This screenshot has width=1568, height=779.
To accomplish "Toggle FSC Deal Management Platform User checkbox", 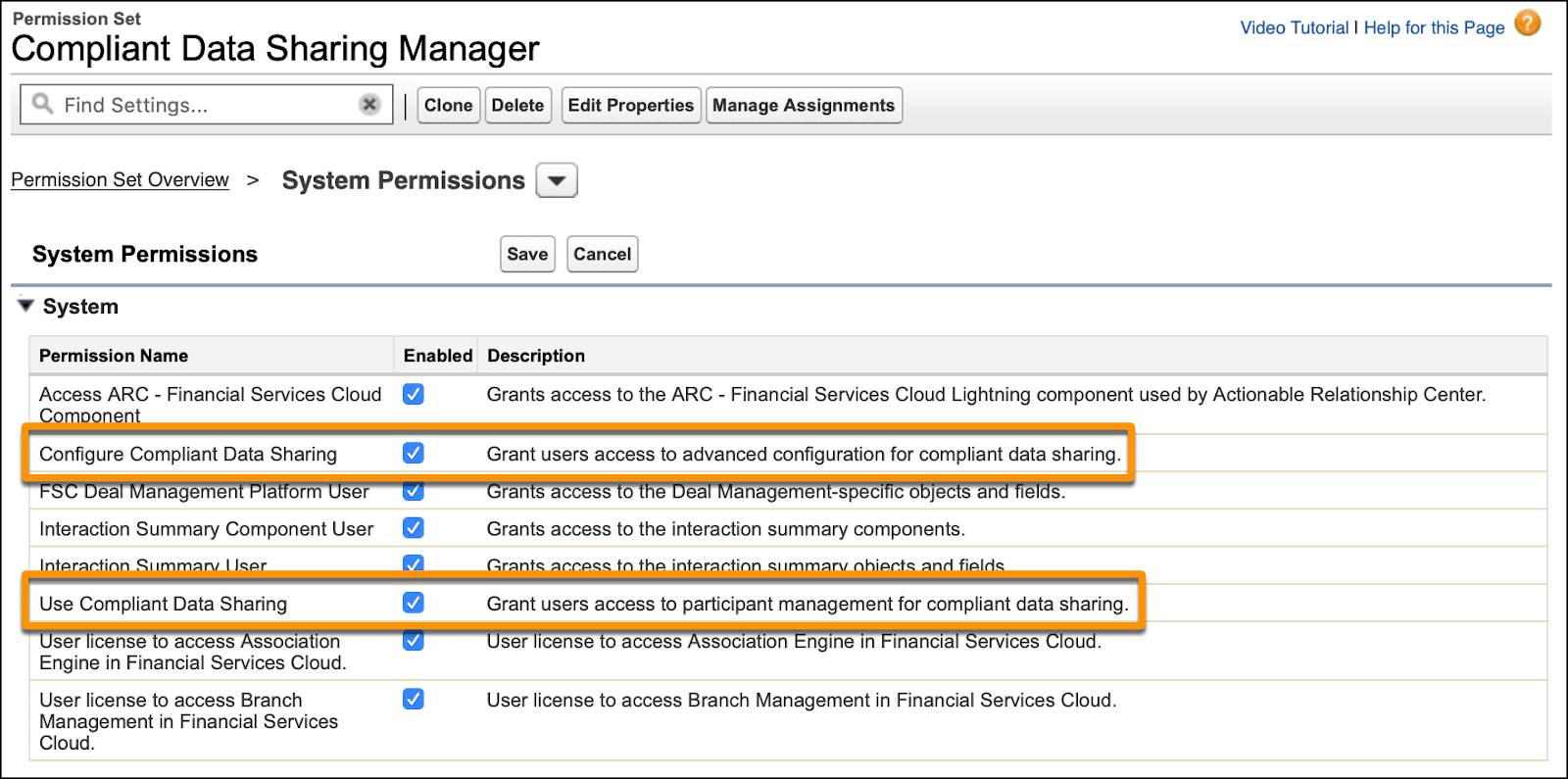I will pyautogui.click(x=414, y=490).
